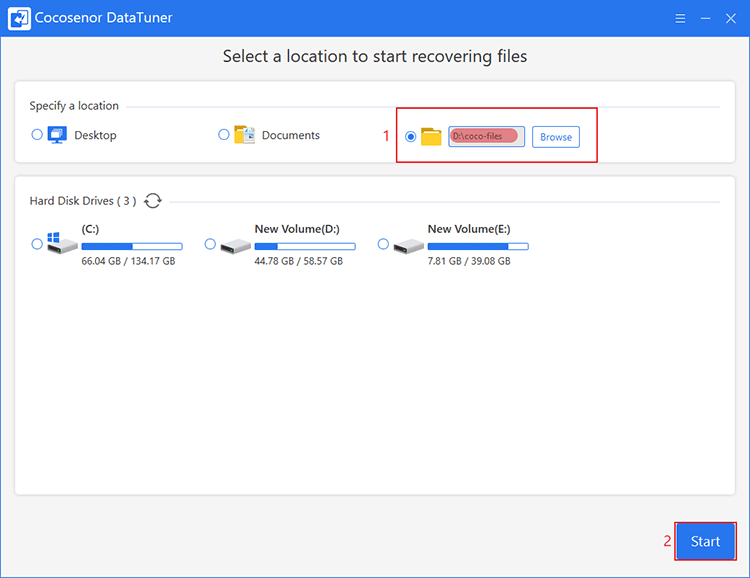Screen dimensions: 750x578
Task: Click the New Volume(D:) drive icon
Action: (x=235, y=246)
